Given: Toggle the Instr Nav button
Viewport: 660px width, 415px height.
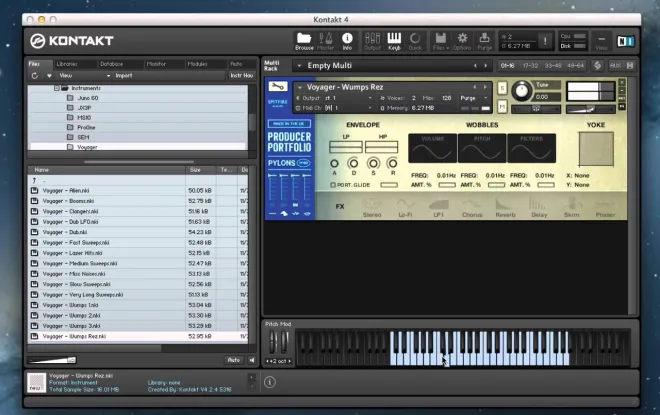Looking at the screenshot, I should click(242, 76).
